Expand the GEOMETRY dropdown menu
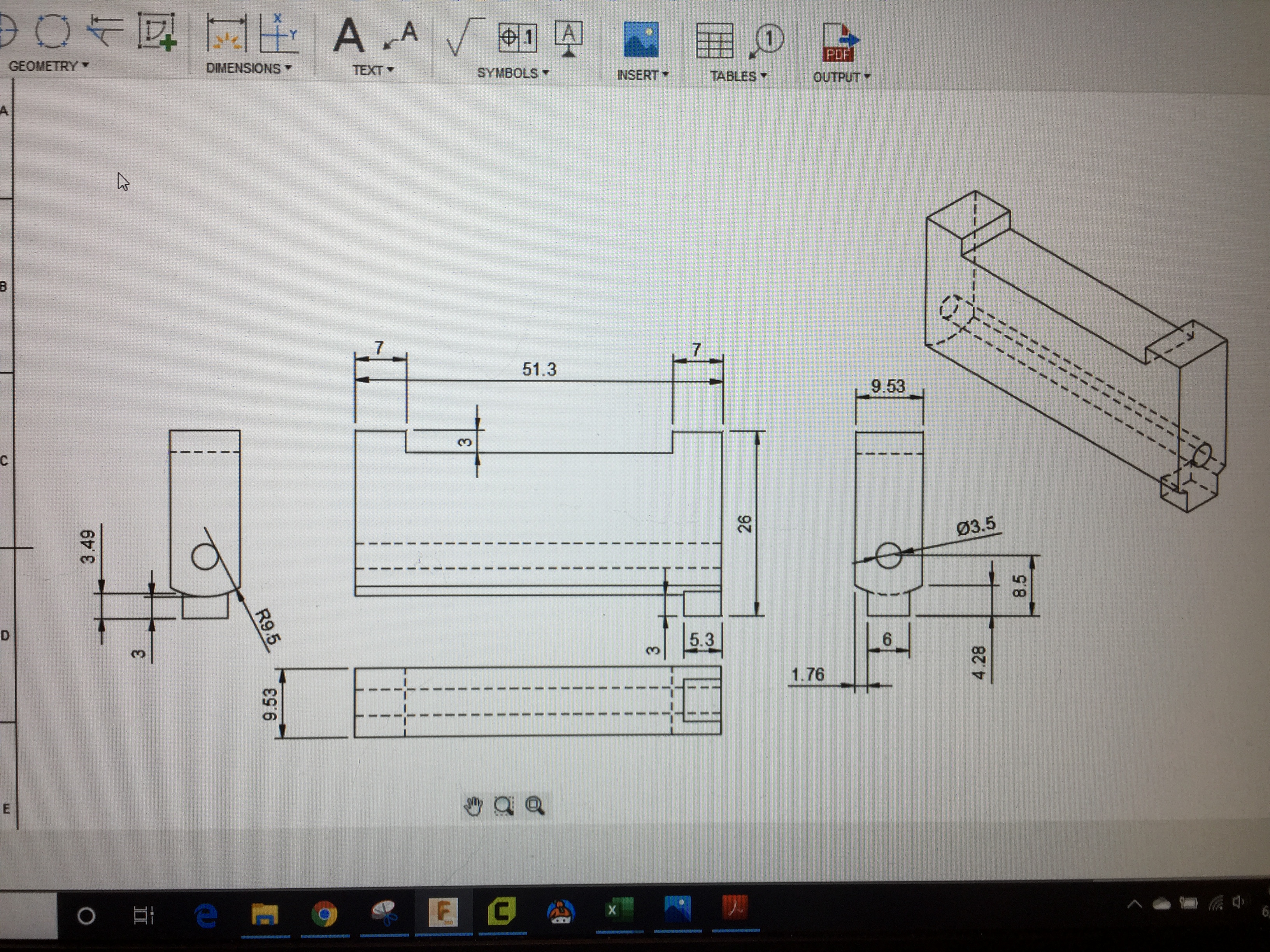The image size is (1270, 952). tap(49, 66)
